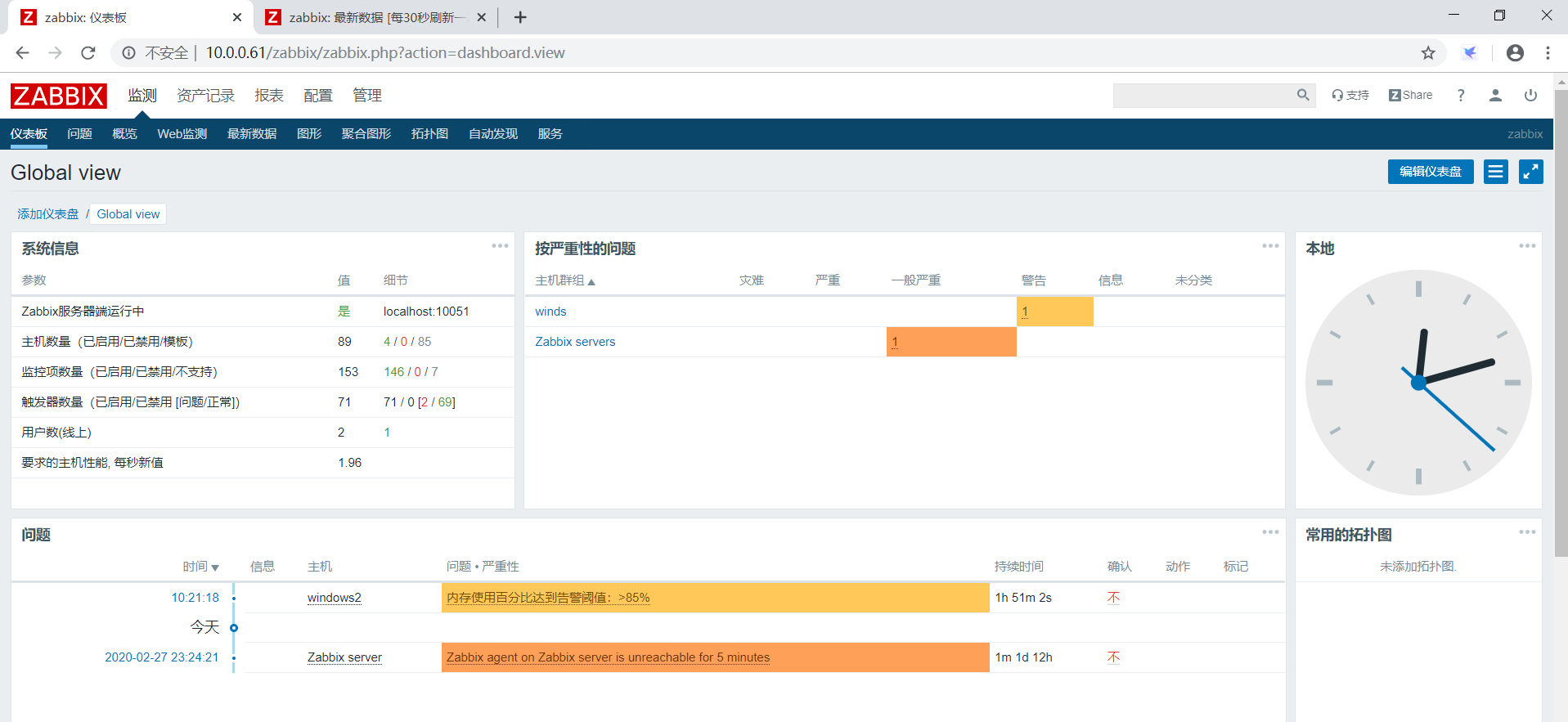Acknowledge the windows2 problem via 不 link
Viewport: 1568px width, 722px height.
(x=1113, y=598)
